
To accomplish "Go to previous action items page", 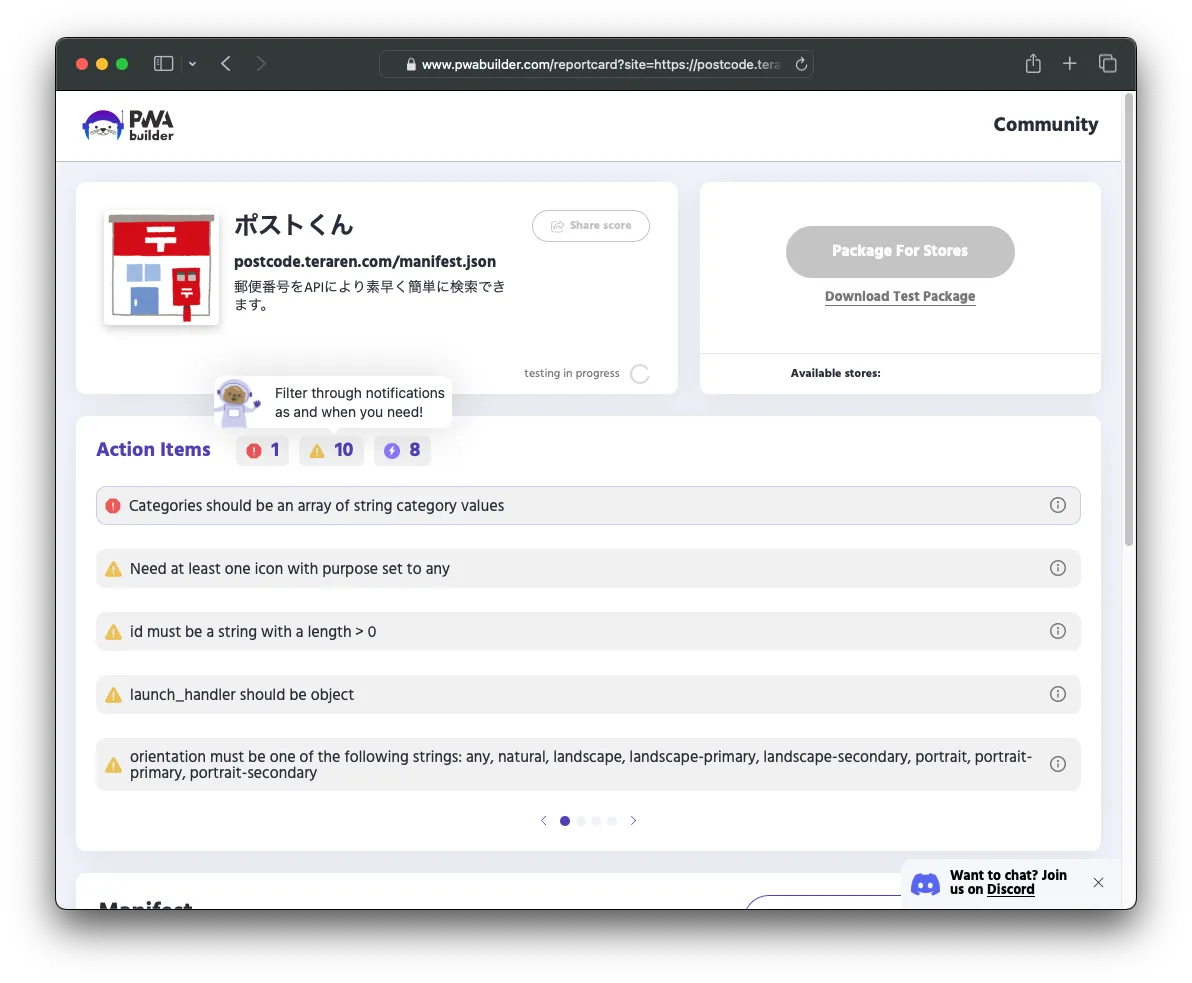I will coord(544,821).
